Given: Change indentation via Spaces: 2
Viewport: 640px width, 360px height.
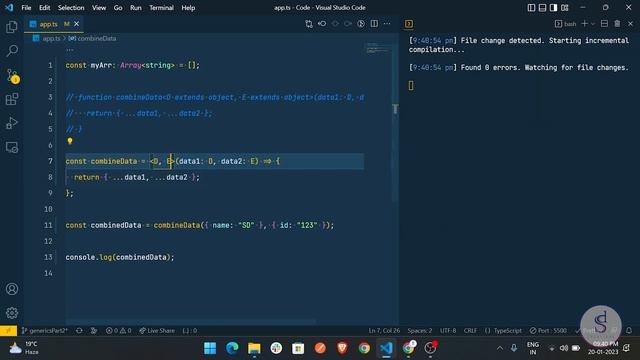Looking at the screenshot, I should 420,331.
